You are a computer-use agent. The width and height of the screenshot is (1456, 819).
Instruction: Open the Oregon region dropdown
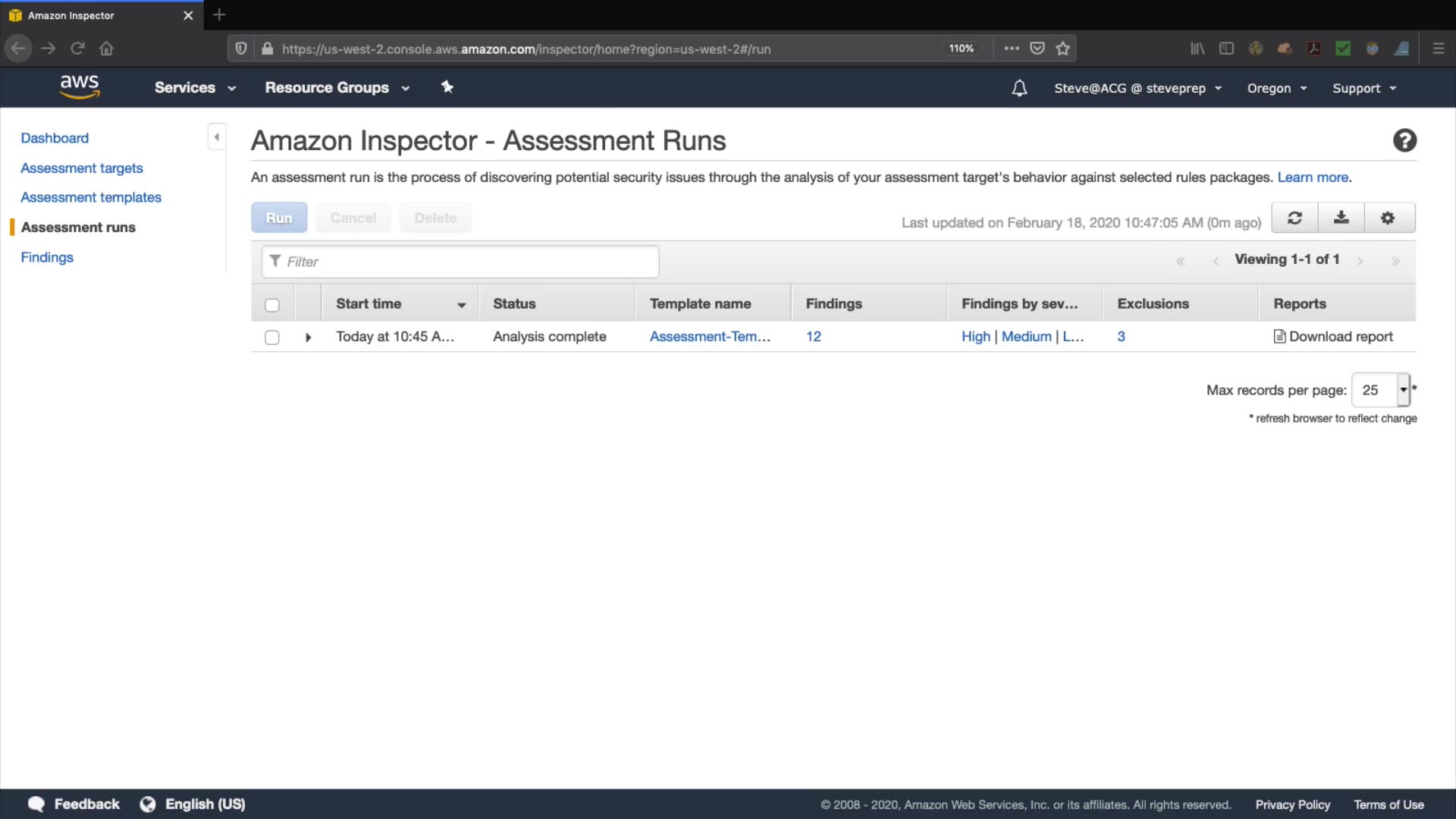[x=1277, y=89]
